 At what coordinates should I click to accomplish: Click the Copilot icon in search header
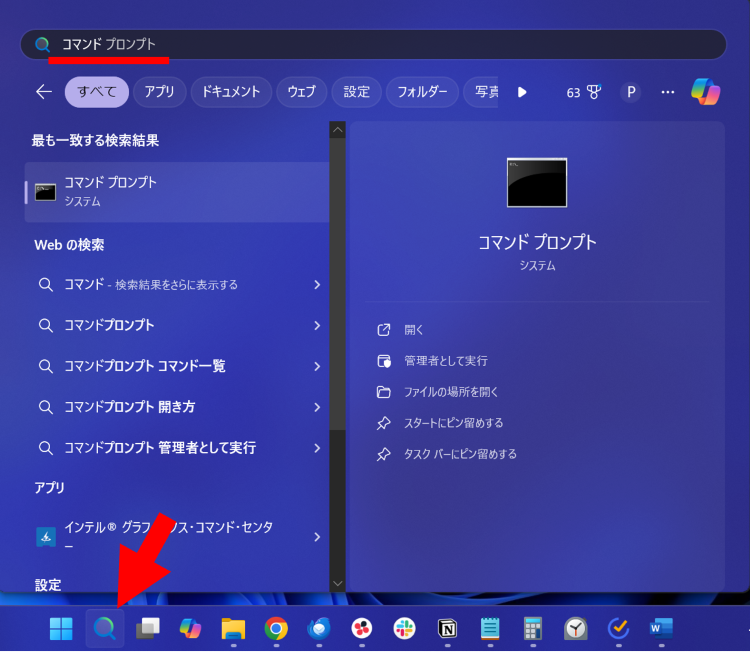pyautogui.click(x=706, y=91)
